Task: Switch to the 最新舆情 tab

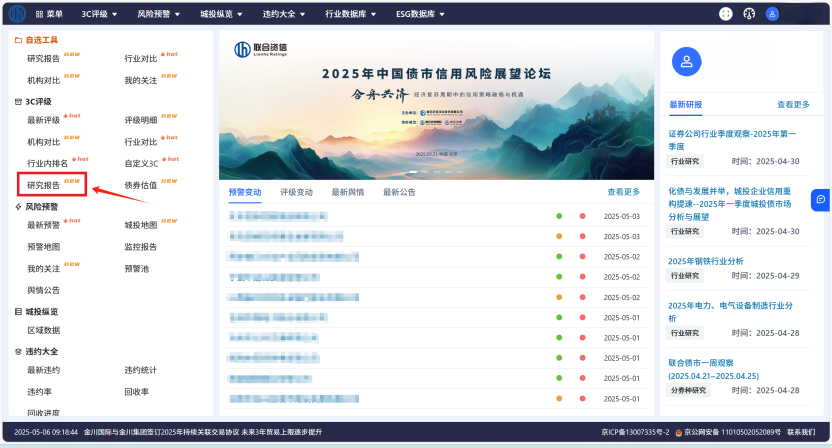Action: [348, 192]
